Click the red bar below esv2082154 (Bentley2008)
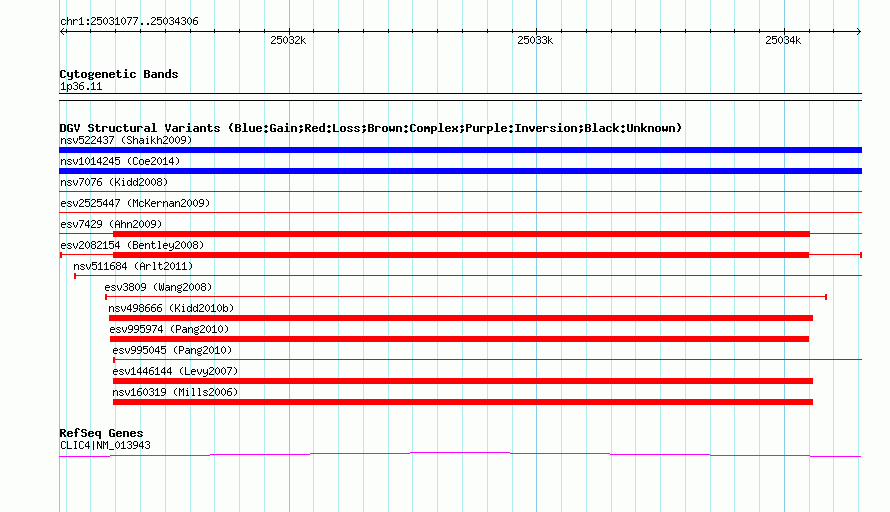 coord(461,255)
